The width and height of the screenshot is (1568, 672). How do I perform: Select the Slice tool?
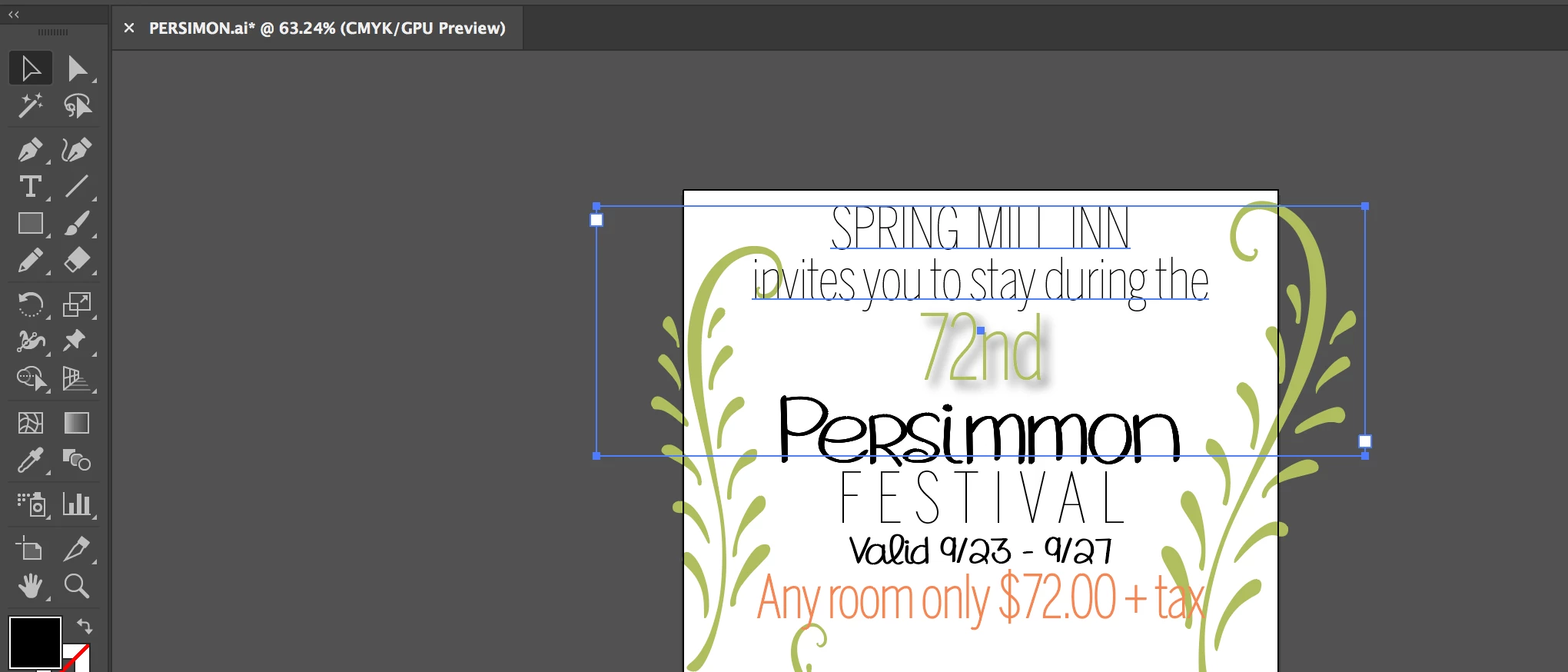tap(77, 549)
